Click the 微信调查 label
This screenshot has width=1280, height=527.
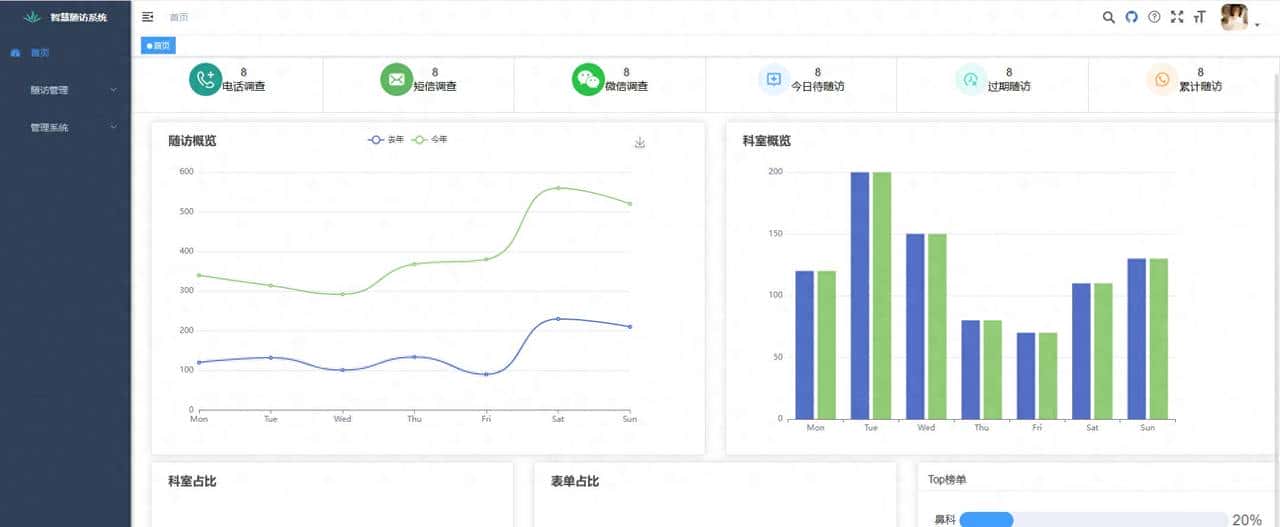point(627,87)
